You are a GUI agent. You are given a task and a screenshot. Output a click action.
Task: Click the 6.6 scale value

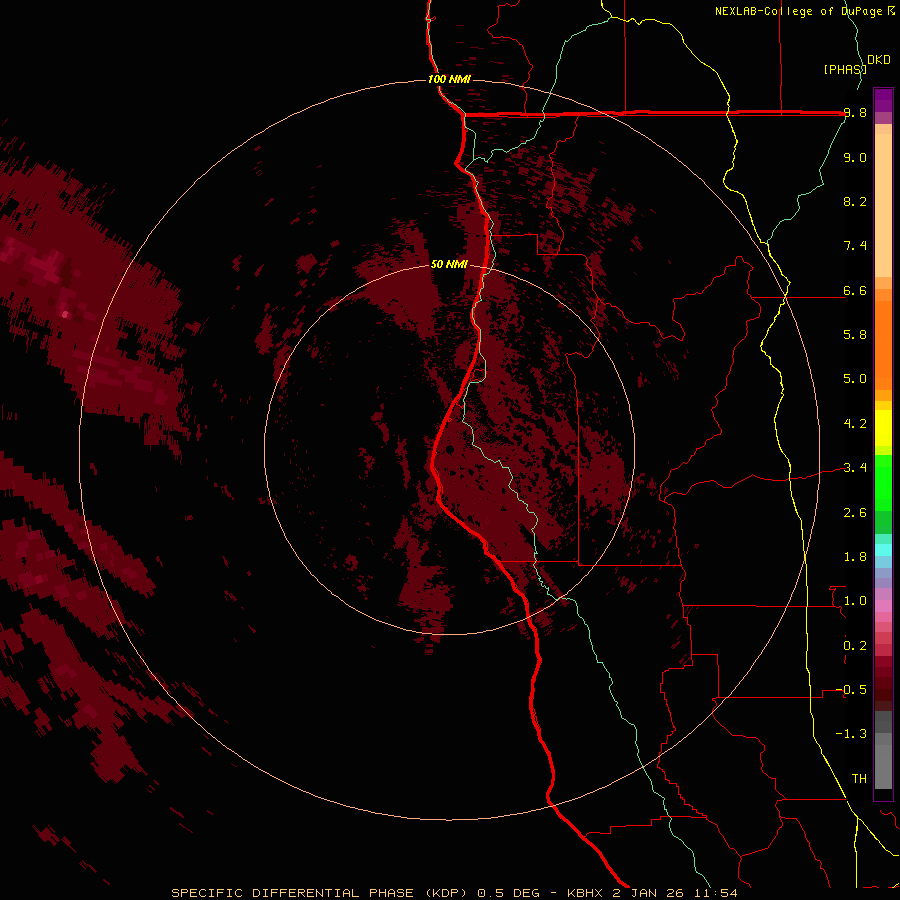coord(855,291)
